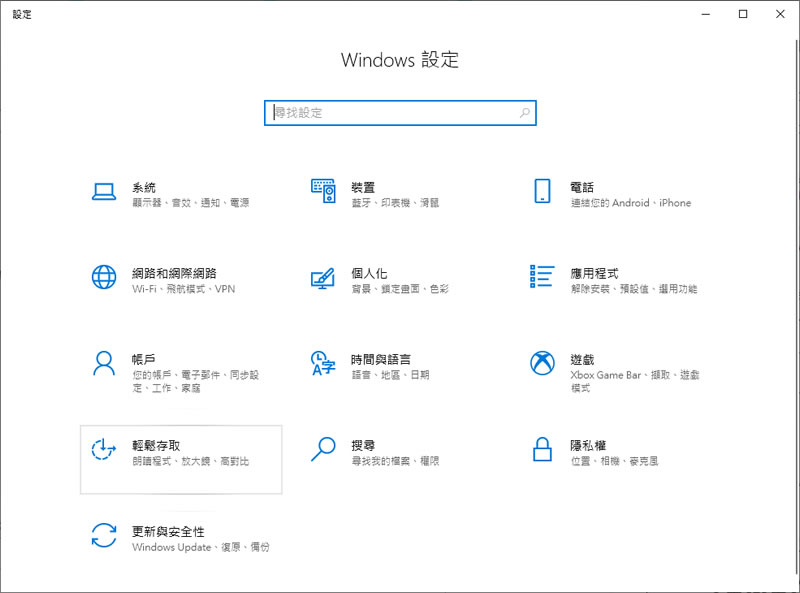Open the 時間與語言 clock icon
Screen dimensions: 800x593
tap(323, 363)
